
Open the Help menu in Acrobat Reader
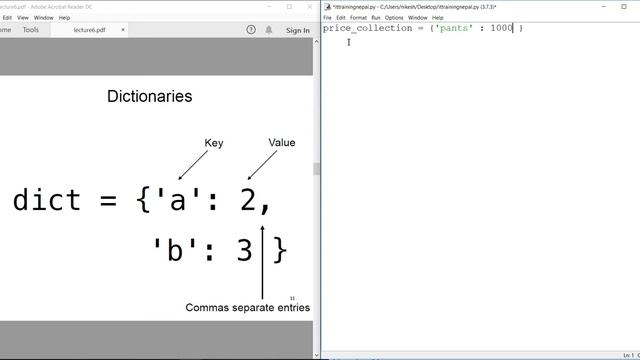click(x=64, y=18)
